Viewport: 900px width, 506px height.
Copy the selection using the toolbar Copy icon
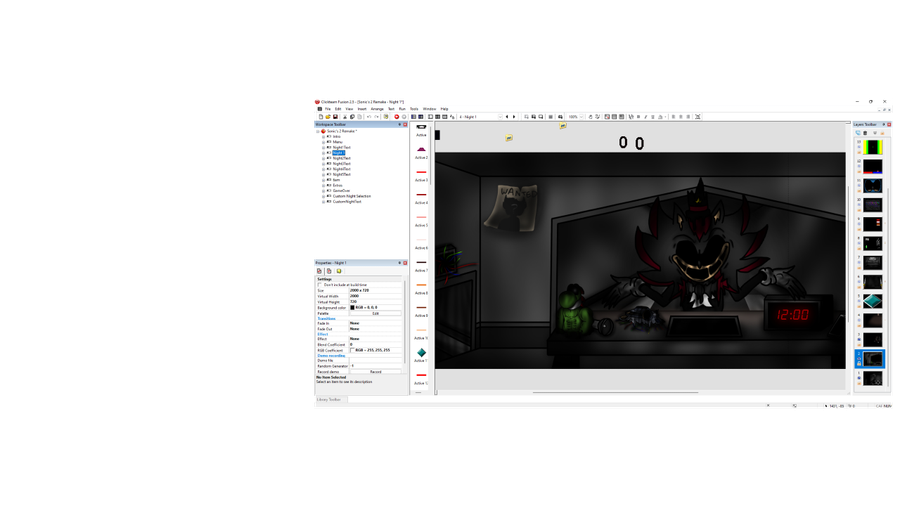coord(352,116)
